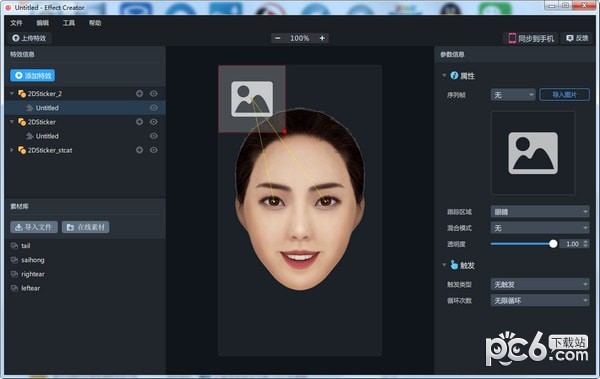Click the add plus icon on 2DSticker row

click(x=139, y=122)
